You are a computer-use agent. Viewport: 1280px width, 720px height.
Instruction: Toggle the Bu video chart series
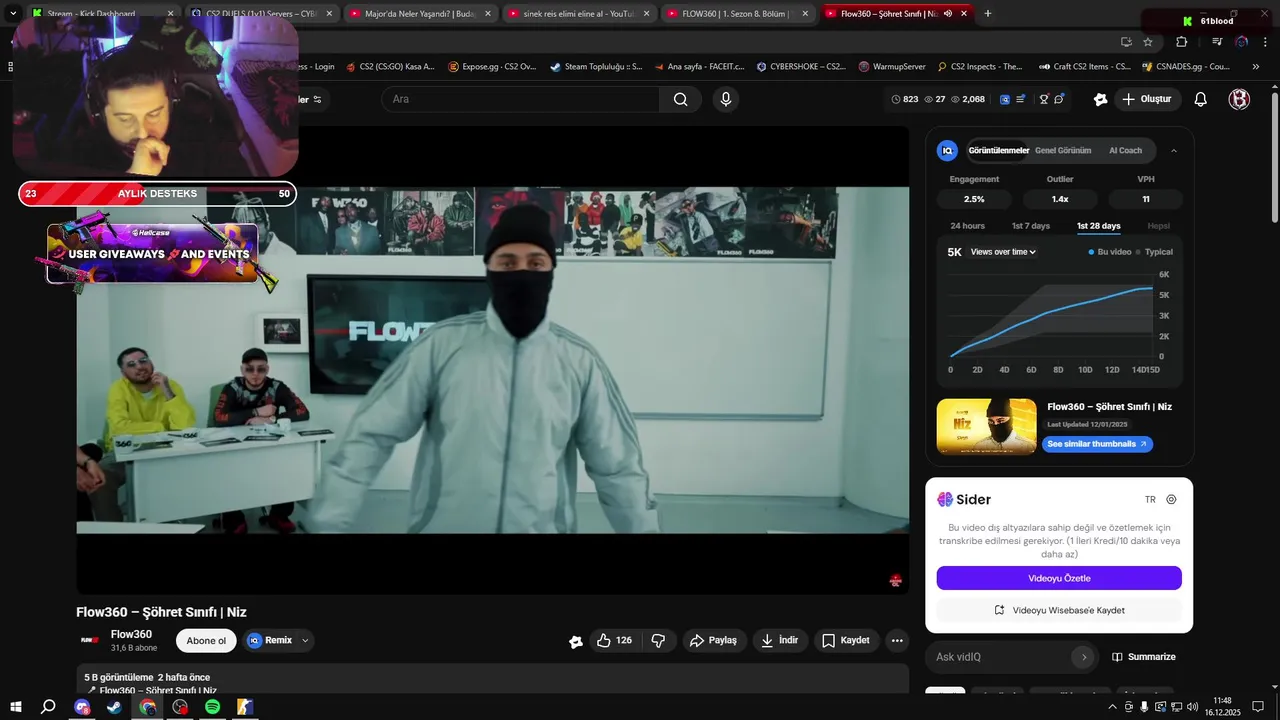[1110, 252]
